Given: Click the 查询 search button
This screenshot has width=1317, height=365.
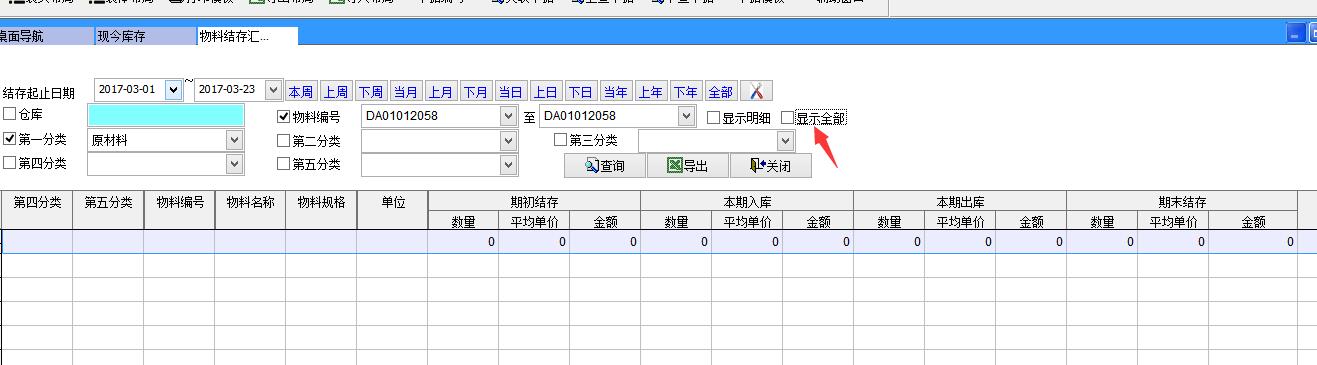Looking at the screenshot, I should 605,166.
